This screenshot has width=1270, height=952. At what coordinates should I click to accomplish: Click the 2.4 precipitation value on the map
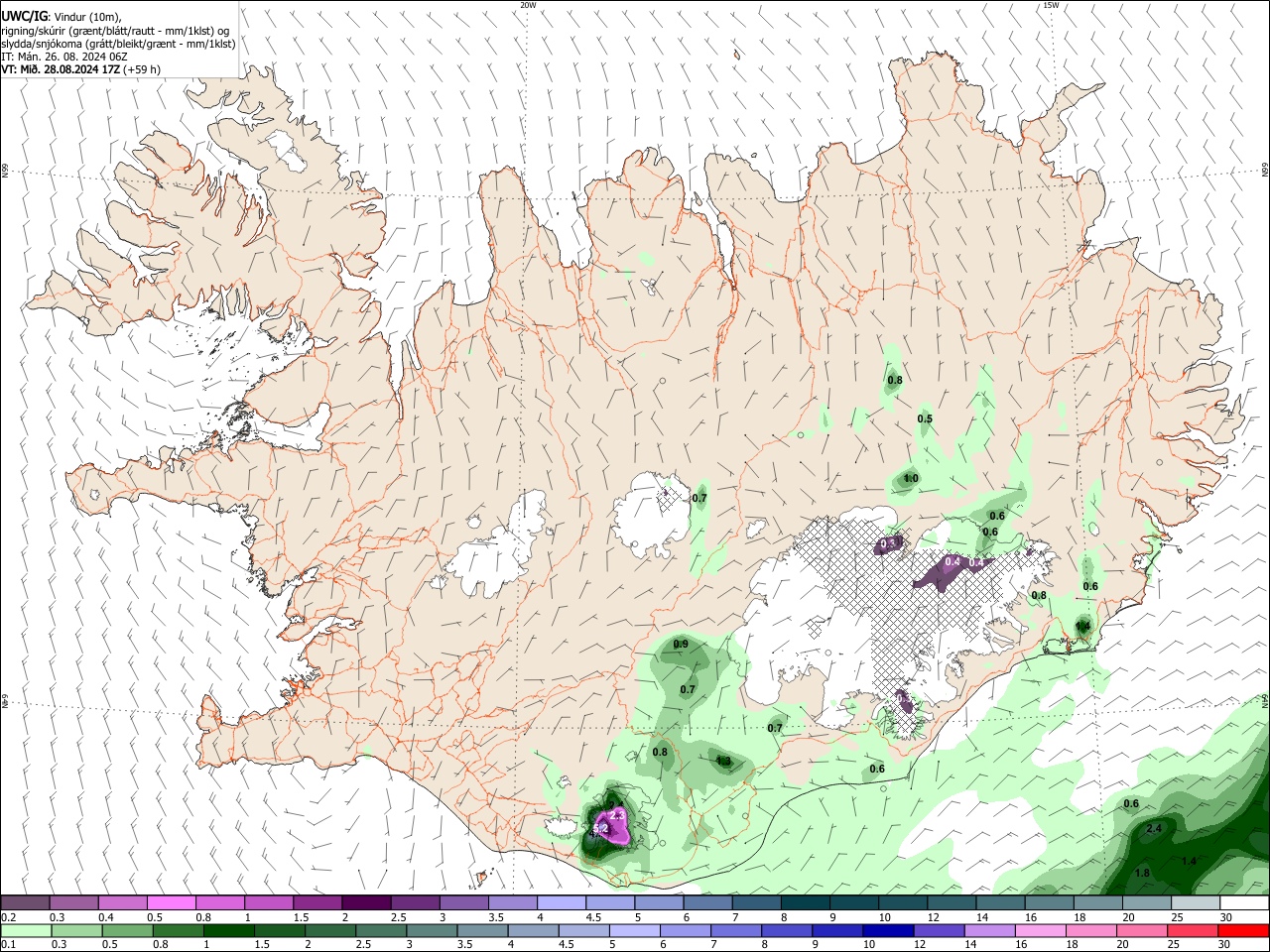[1154, 828]
